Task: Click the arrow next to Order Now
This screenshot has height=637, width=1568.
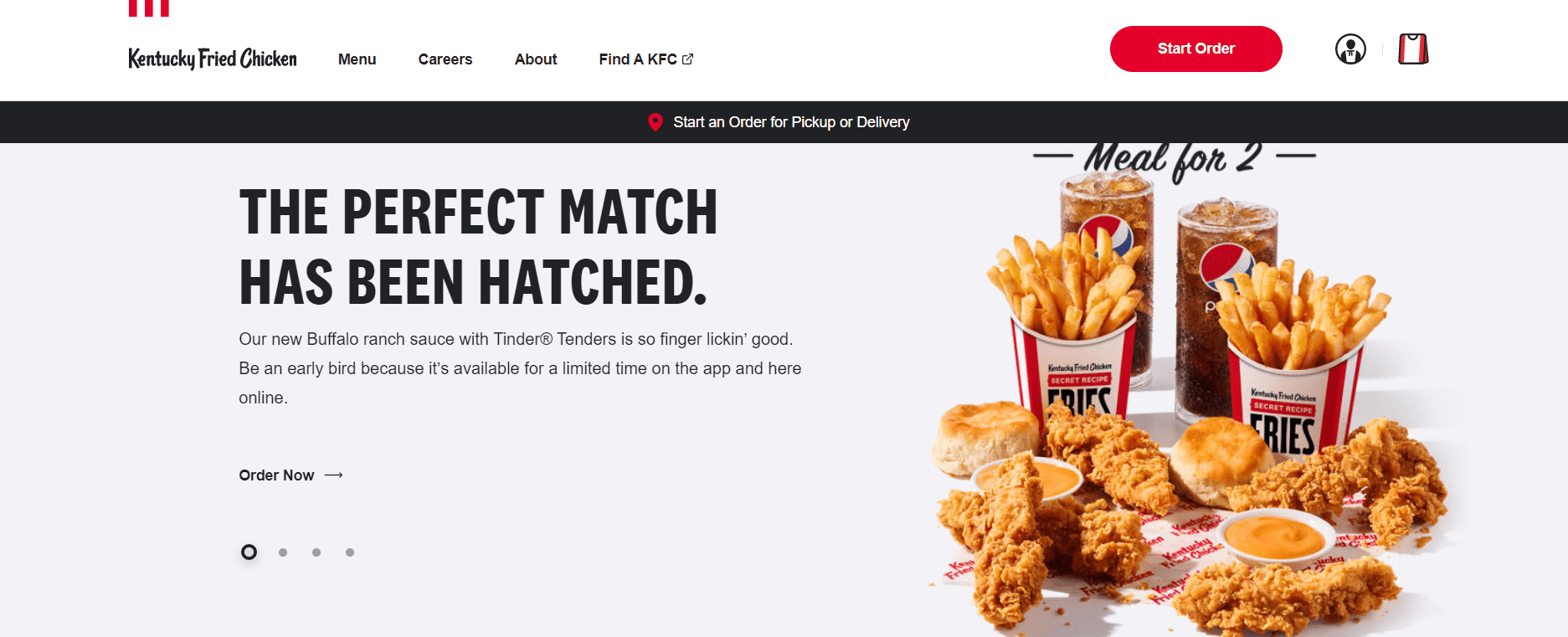Action: tap(334, 475)
